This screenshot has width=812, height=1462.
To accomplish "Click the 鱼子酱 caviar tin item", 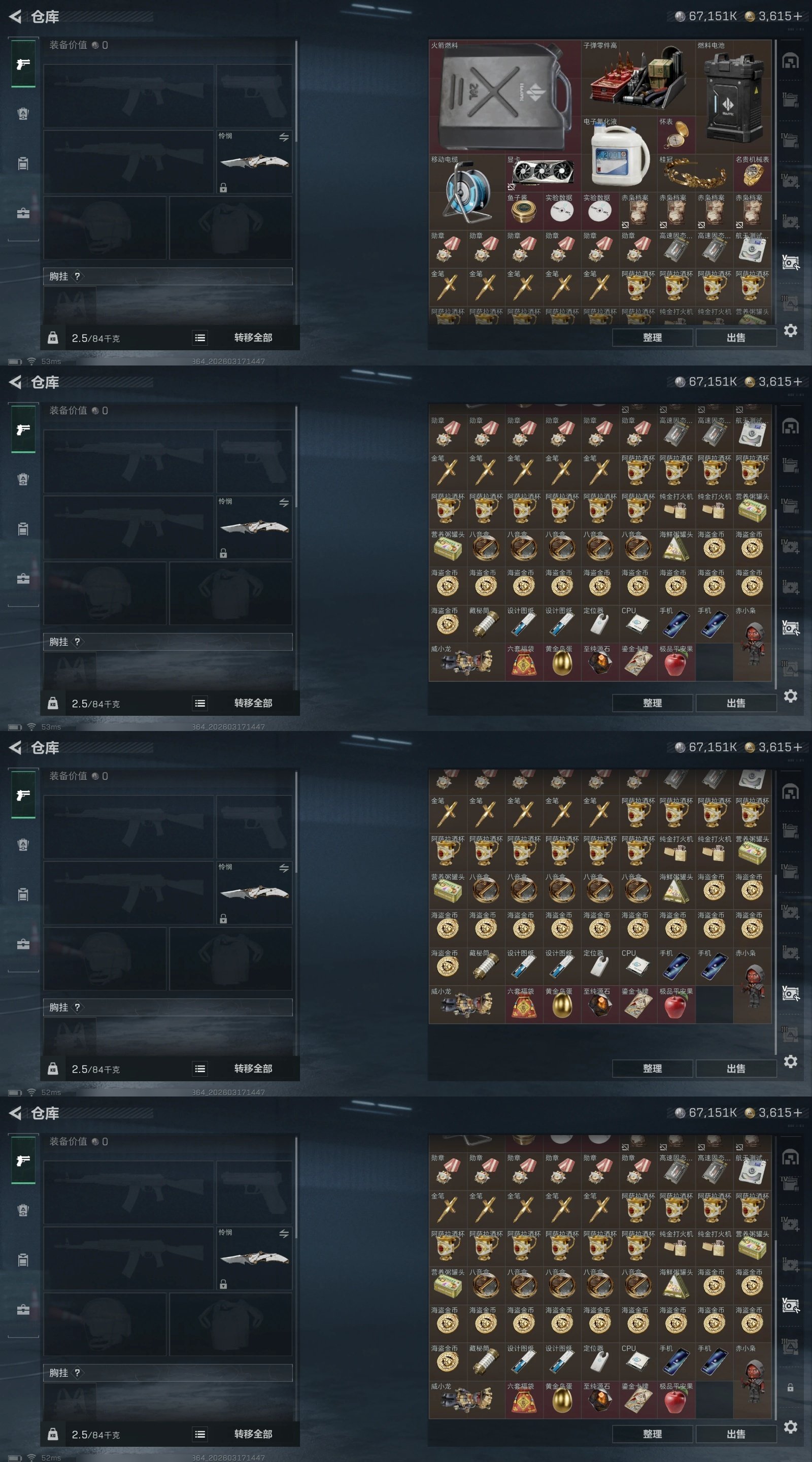I will pyautogui.click(x=524, y=211).
